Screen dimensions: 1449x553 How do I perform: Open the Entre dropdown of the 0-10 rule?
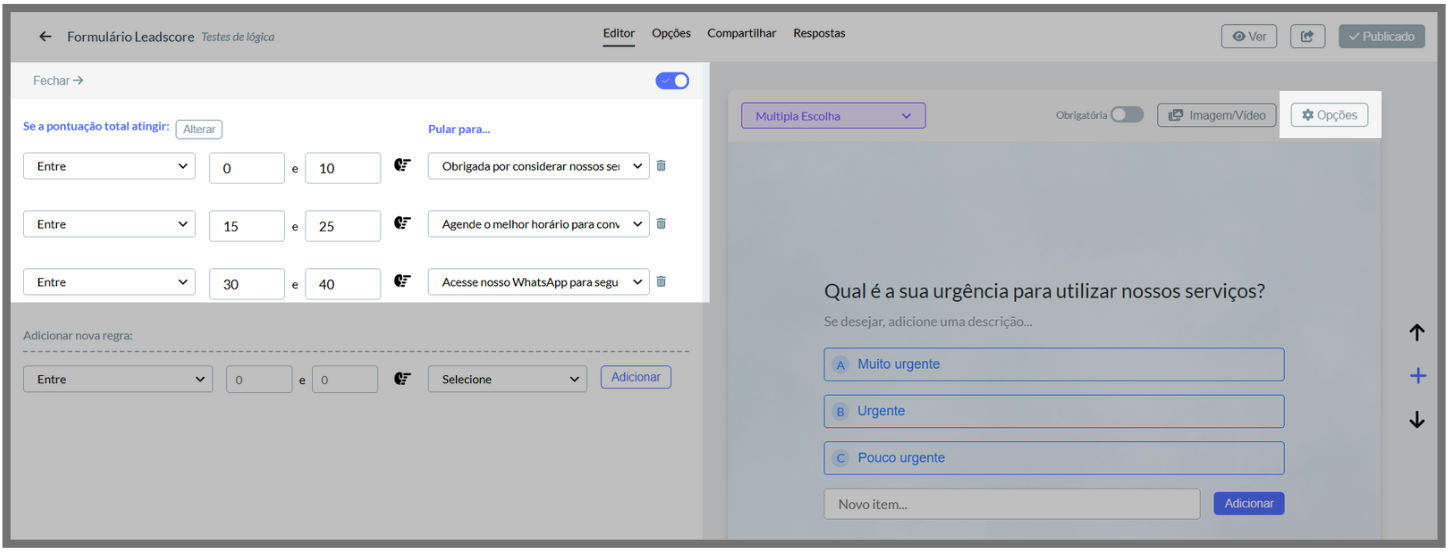click(x=109, y=166)
